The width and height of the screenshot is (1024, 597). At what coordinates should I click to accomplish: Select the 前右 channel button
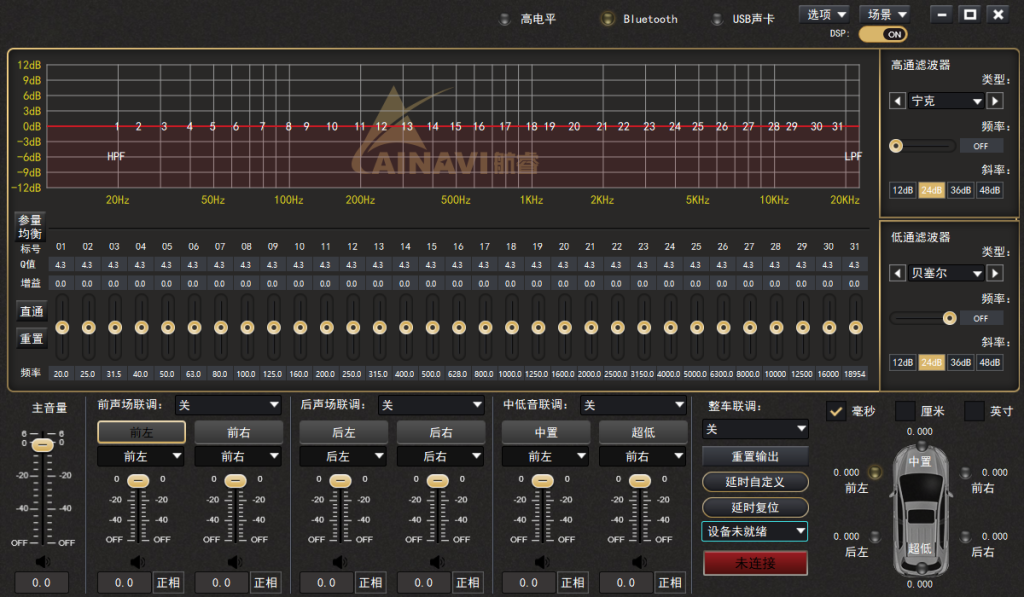239,432
